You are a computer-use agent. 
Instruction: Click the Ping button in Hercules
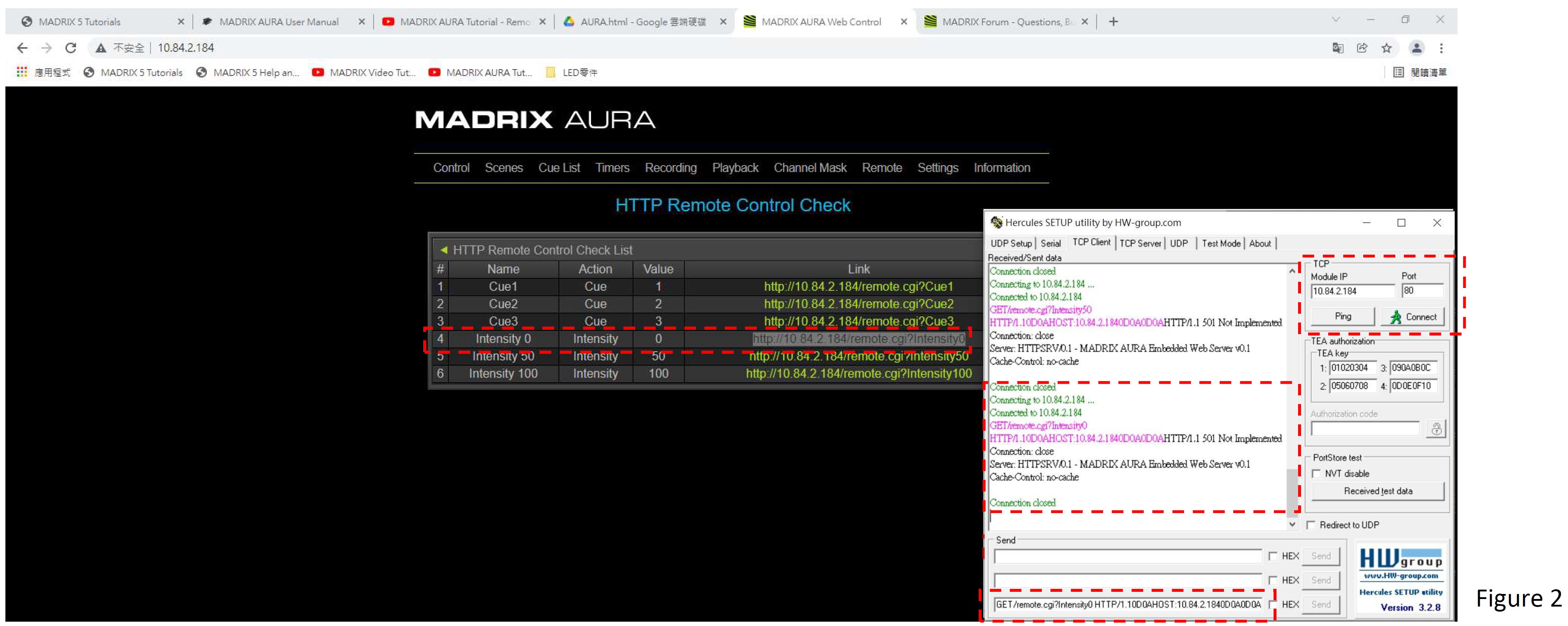click(x=1343, y=317)
